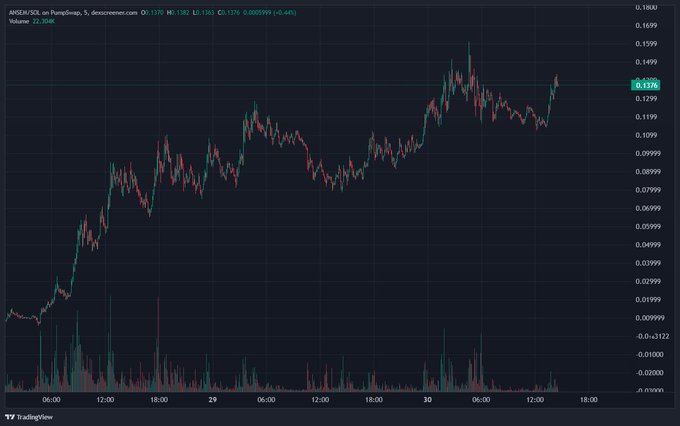Click the 0.1199 price axis label

[x=646, y=117]
